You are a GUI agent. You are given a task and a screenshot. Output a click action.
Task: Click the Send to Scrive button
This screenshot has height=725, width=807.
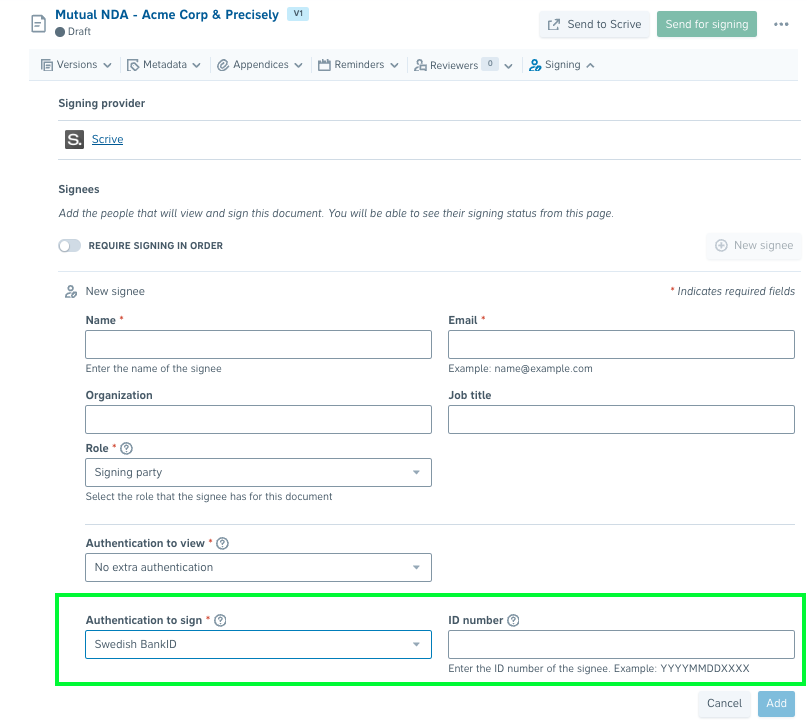pos(594,25)
